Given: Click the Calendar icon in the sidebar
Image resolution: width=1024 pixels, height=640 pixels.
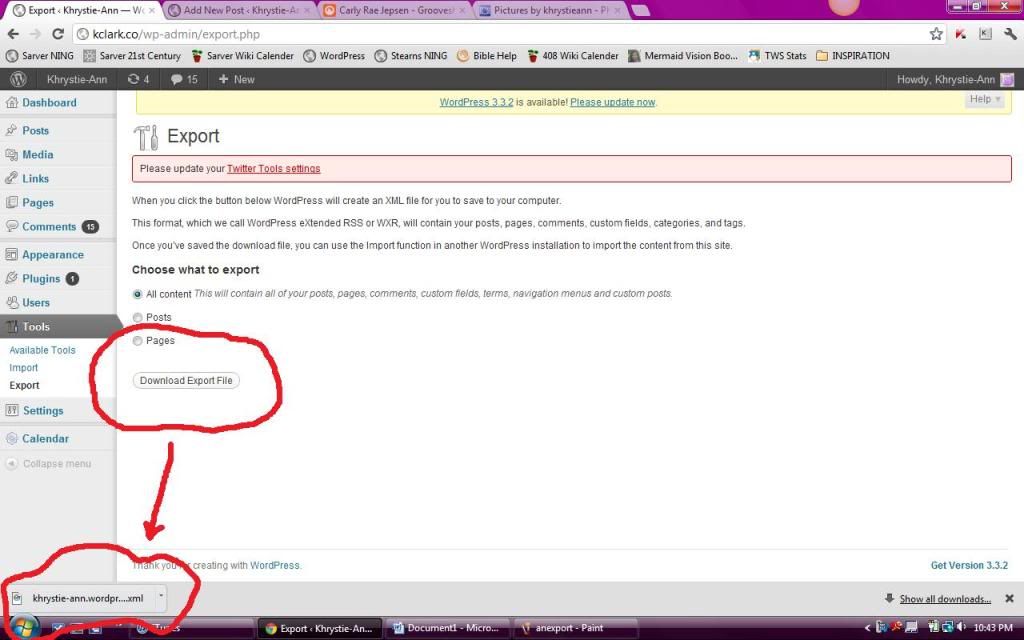Looking at the screenshot, I should tap(12, 438).
